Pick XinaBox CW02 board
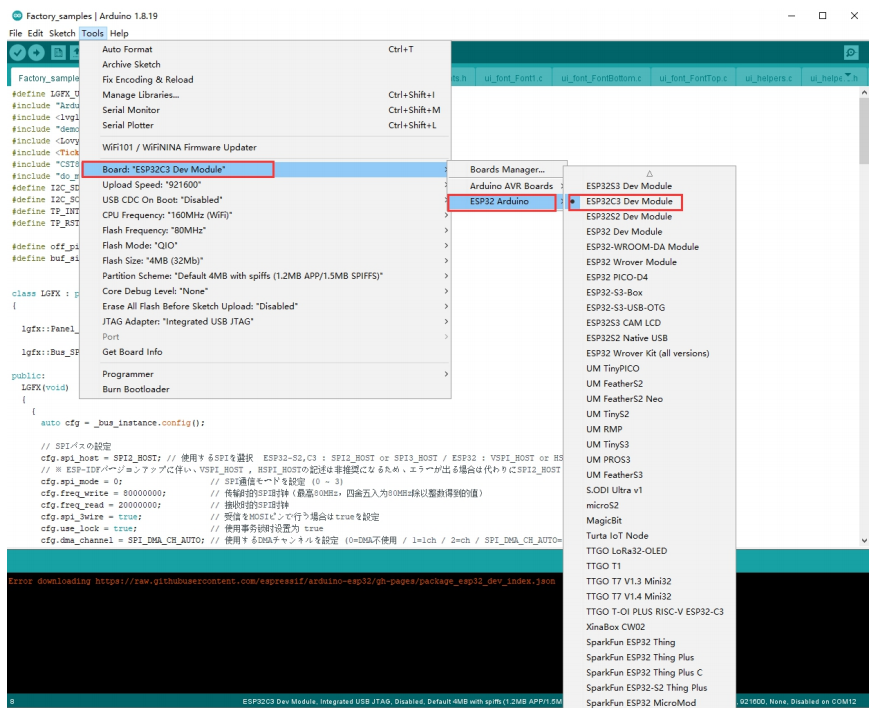This screenshot has width=870, height=714. 649,627
